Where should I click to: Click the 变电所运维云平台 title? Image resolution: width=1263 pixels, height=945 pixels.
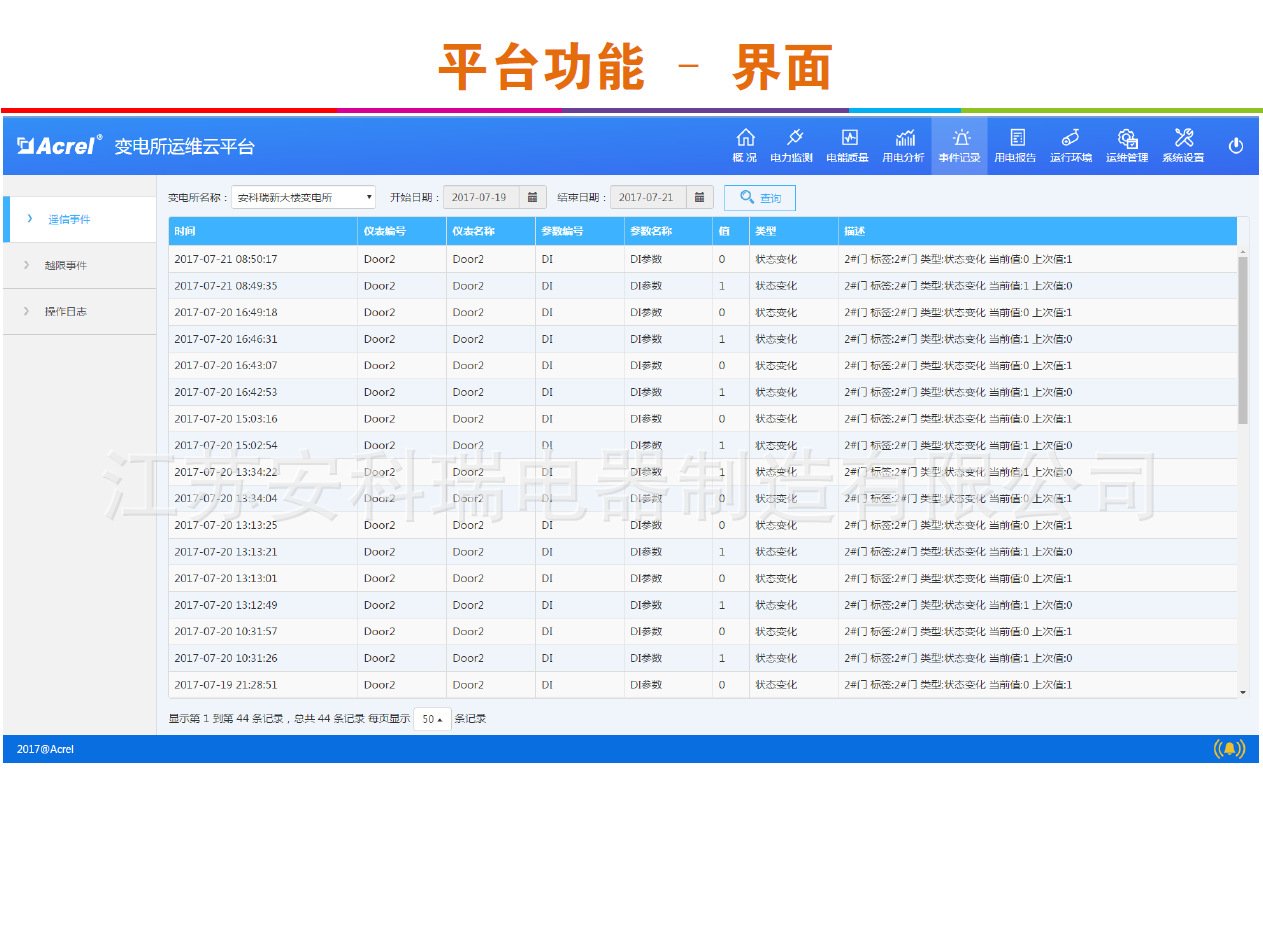pos(184,147)
